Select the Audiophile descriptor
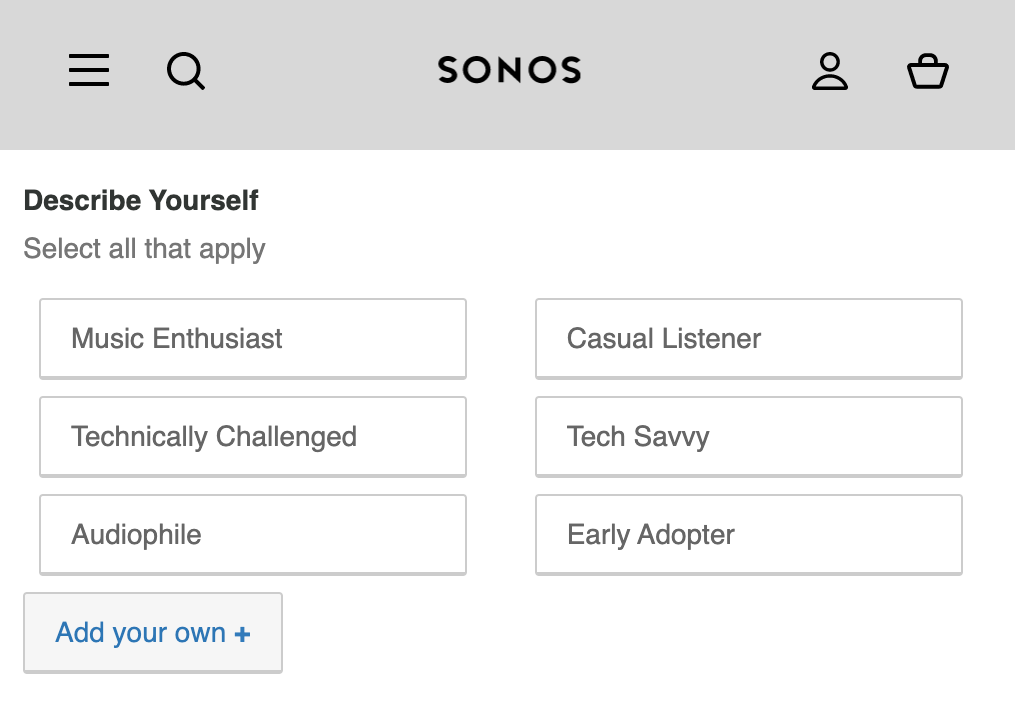Viewport: 1015px width, 710px height. tap(252, 534)
